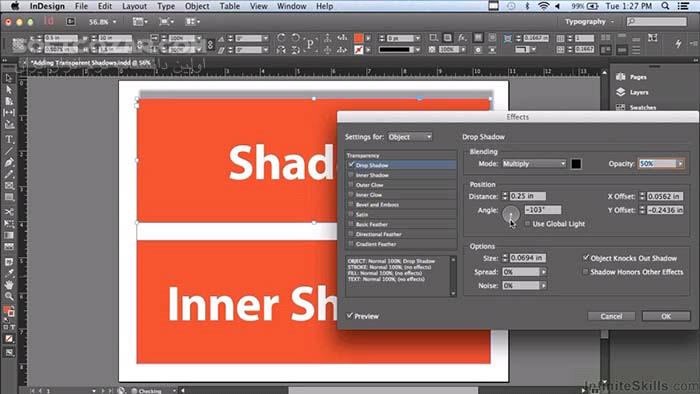The height and width of the screenshot is (394, 700).
Task: Select the Scissors tool
Action: [x=8, y=212]
